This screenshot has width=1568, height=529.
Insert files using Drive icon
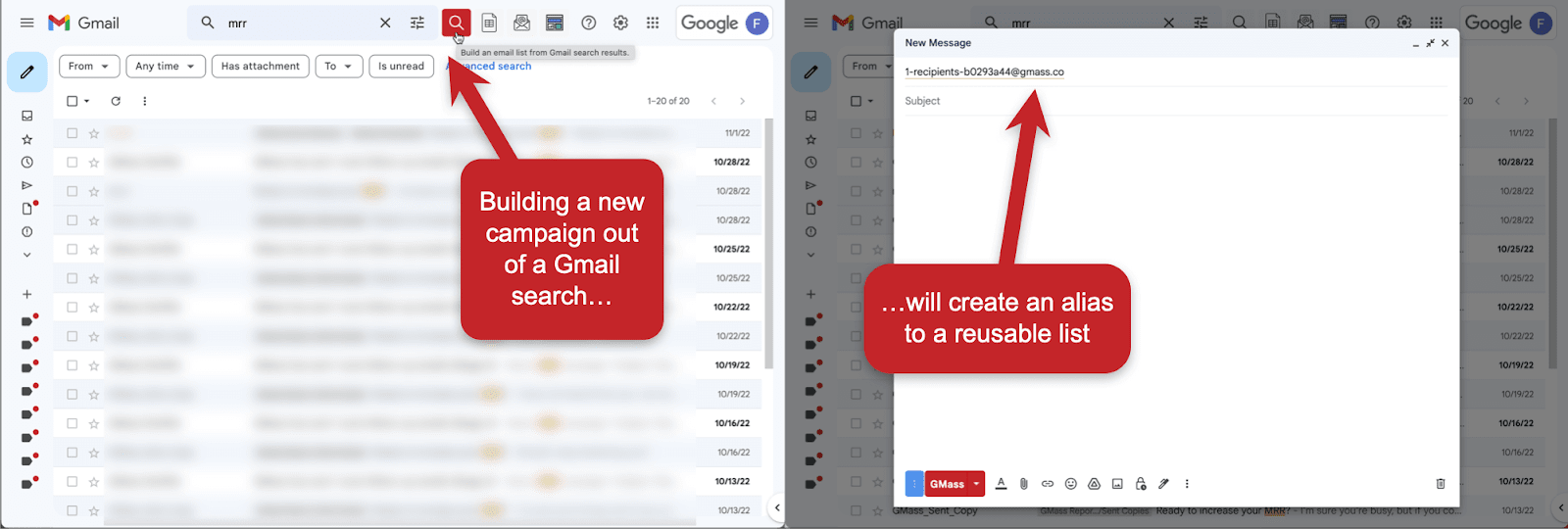click(x=1095, y=484)
